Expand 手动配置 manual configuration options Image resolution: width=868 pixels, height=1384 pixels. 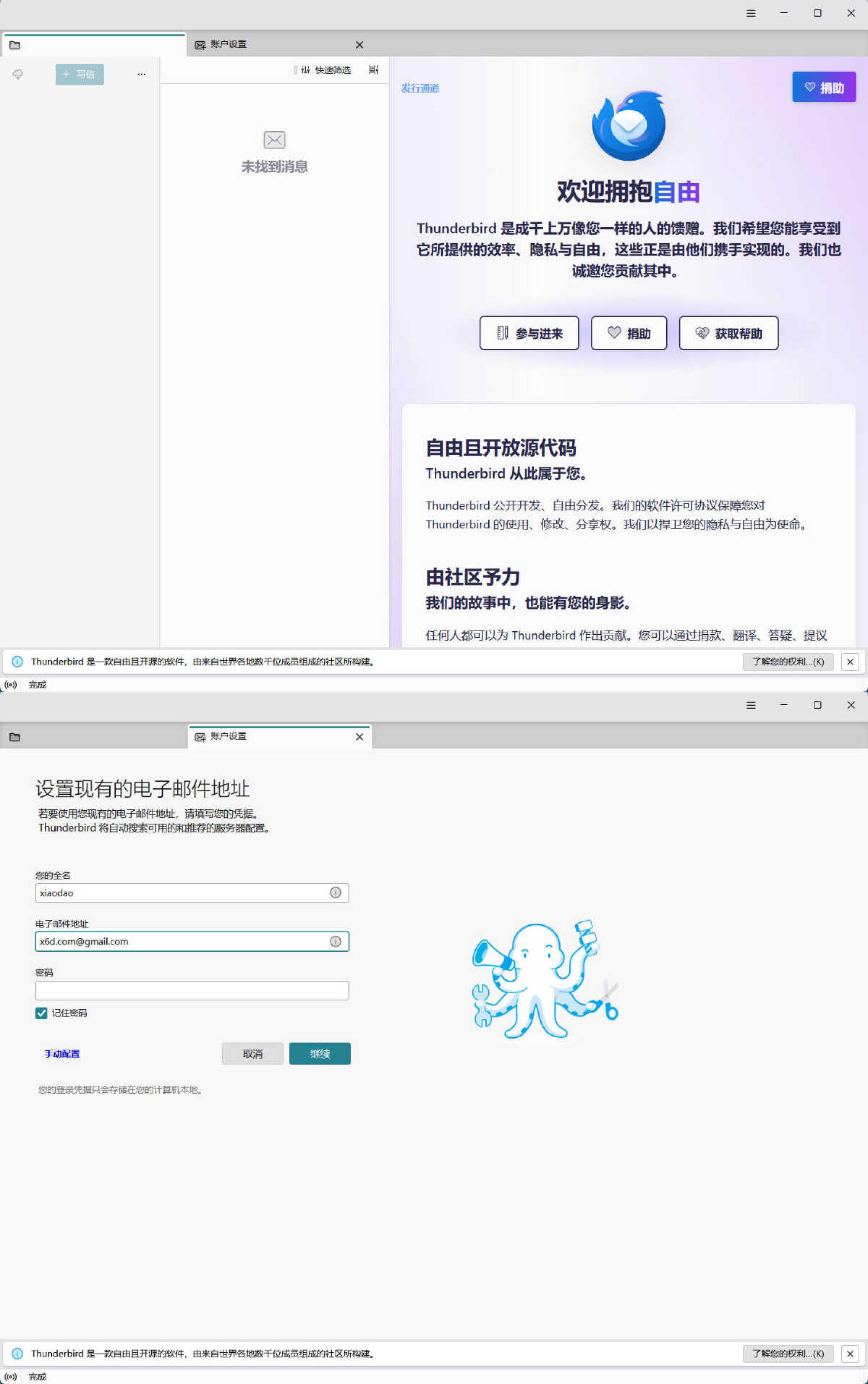[61, 1053]
